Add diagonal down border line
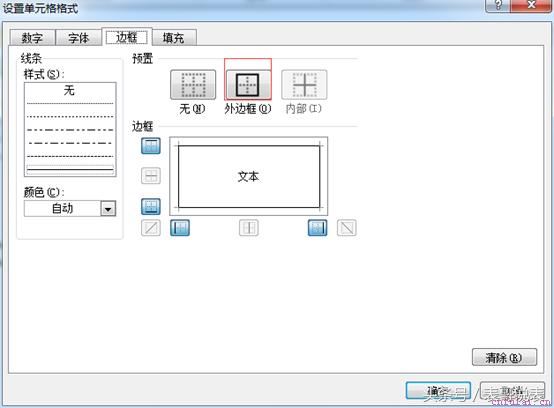Screen dimensions: 554x408 pos(347,228)
